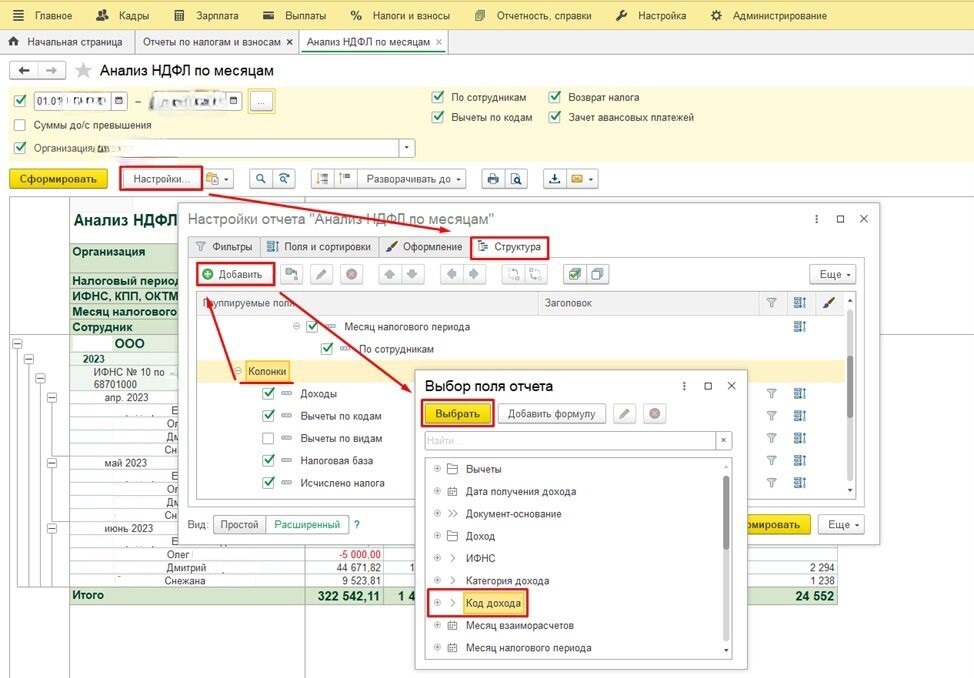This screenshot has height=678, width=974.
Task: Select the Дата получения дохода field
Action: click(521, 491)
